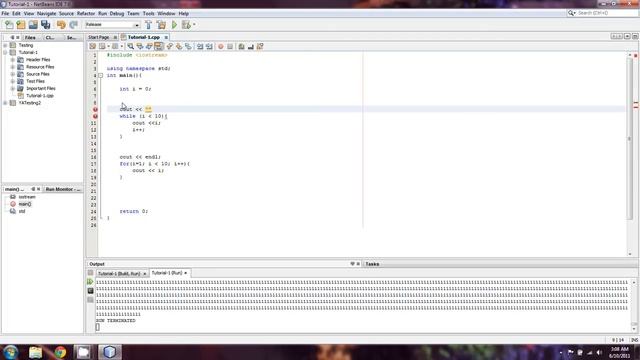Expand the Header Files folder
Image resolution: width=640 pixels, height=360 pixels.
tap(13, 60)
